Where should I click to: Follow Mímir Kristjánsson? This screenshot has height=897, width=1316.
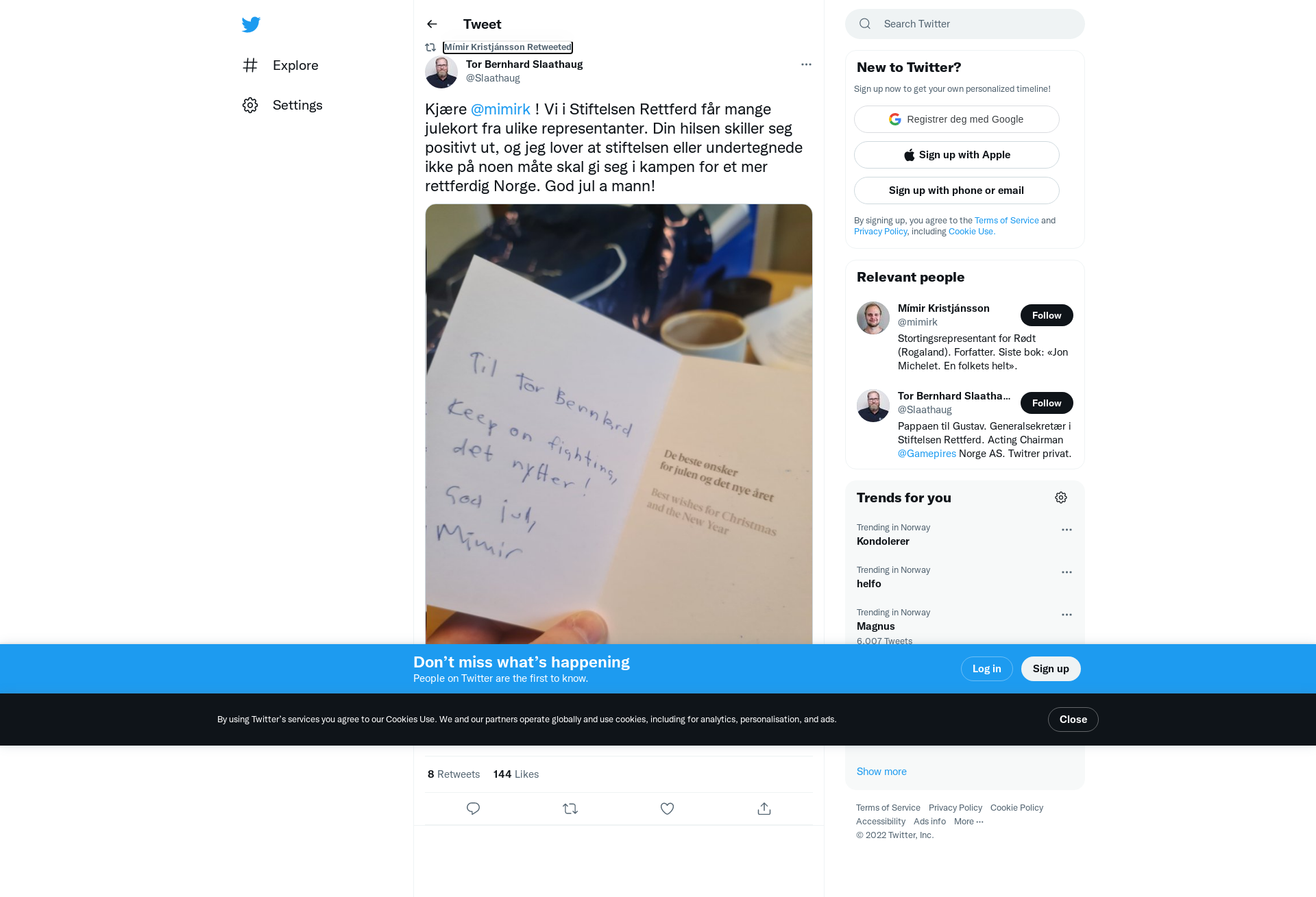tap(1047, 315)
